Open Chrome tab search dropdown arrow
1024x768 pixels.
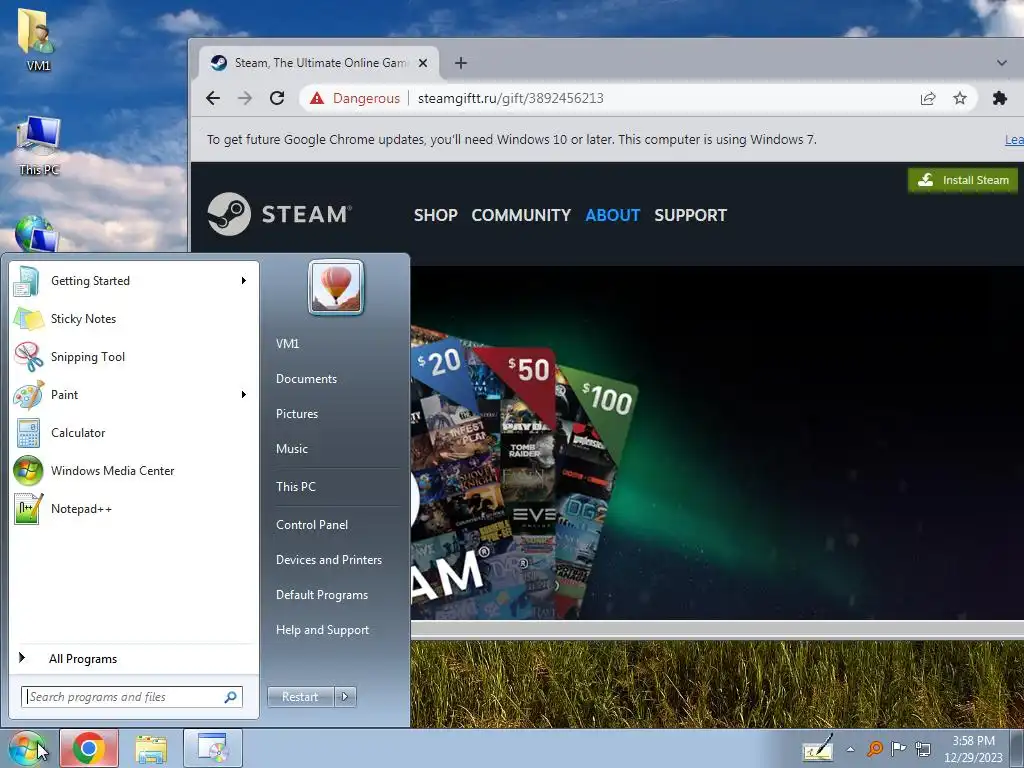1001,63
